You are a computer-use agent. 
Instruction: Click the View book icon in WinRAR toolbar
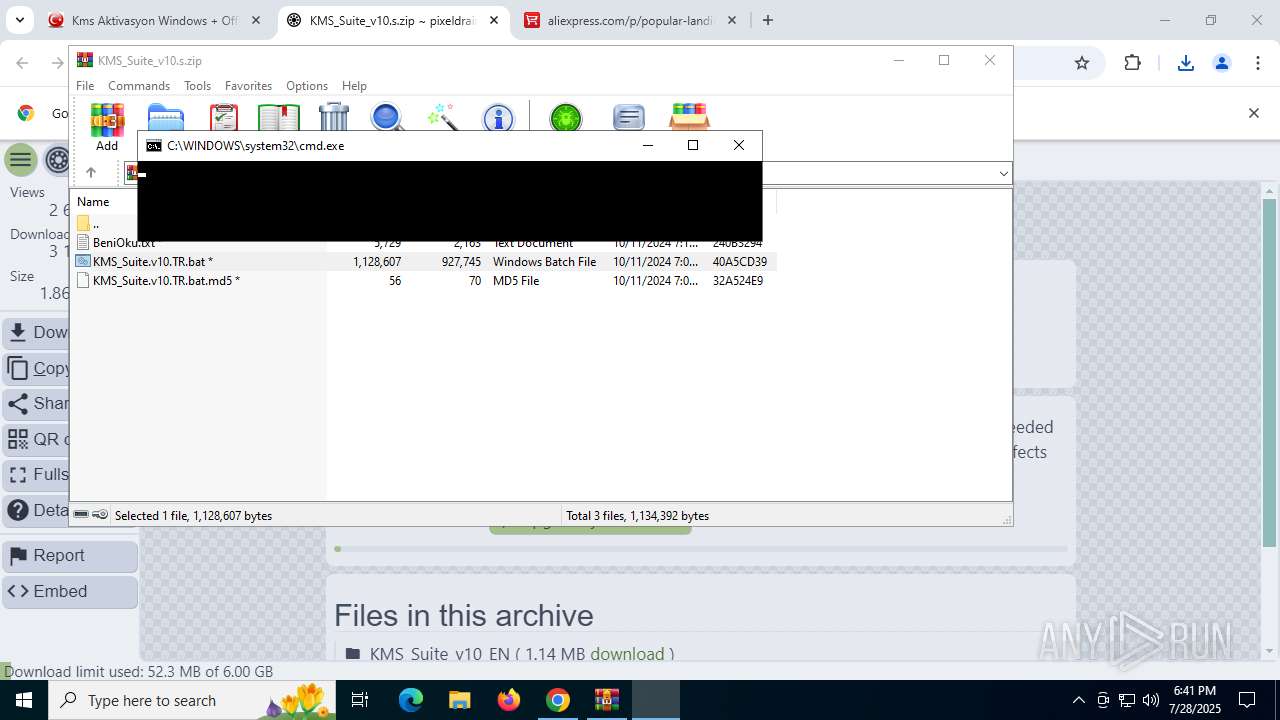pos(279,116)
